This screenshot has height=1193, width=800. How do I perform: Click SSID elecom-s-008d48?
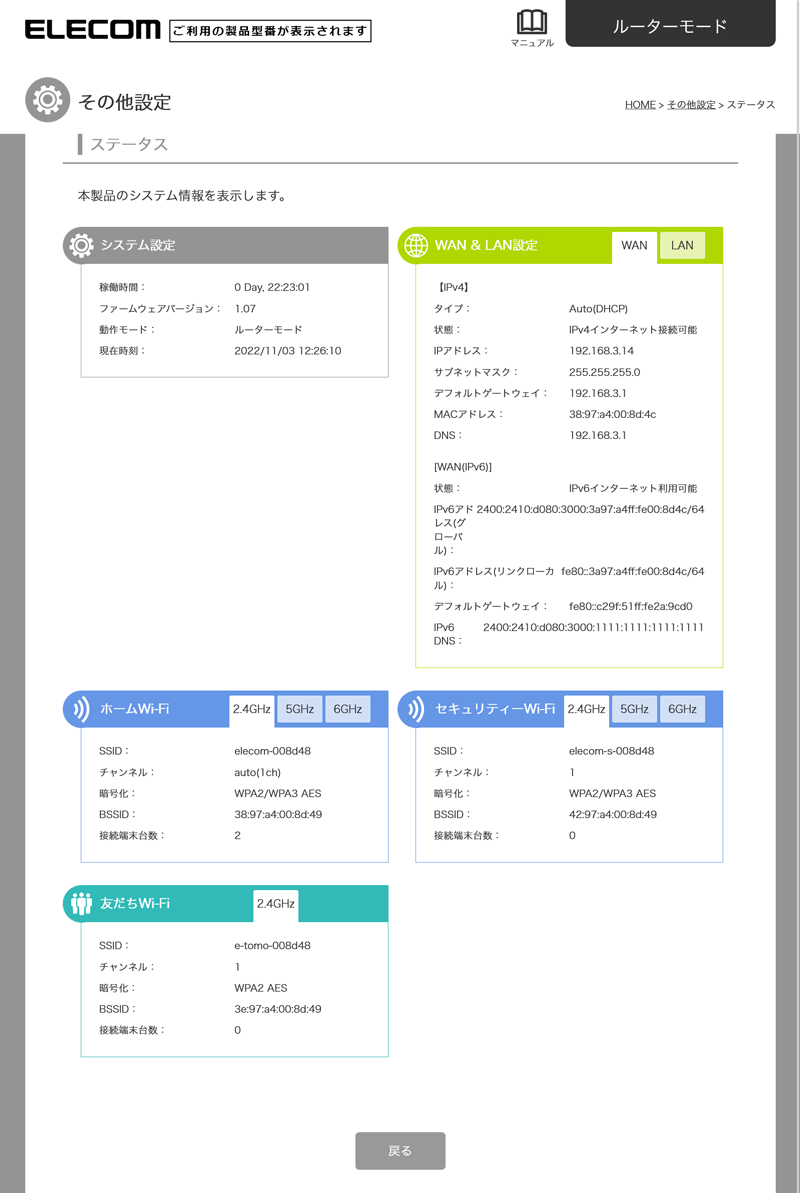pyautogui.click(x=612, y=752)
